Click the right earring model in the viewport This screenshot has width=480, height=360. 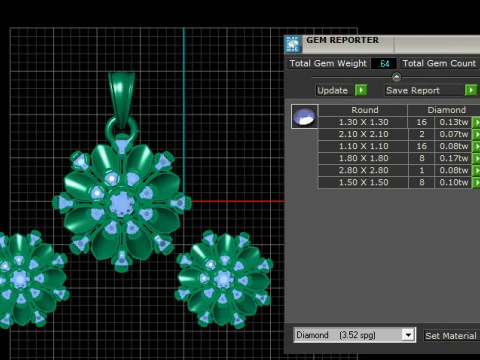[224, 279]
